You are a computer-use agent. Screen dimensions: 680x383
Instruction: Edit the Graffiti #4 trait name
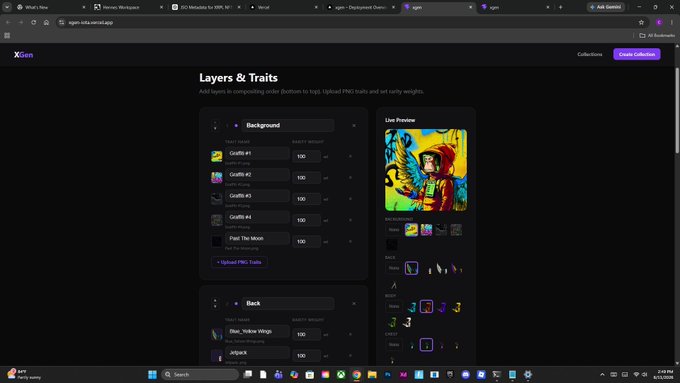tap(257, 217)
